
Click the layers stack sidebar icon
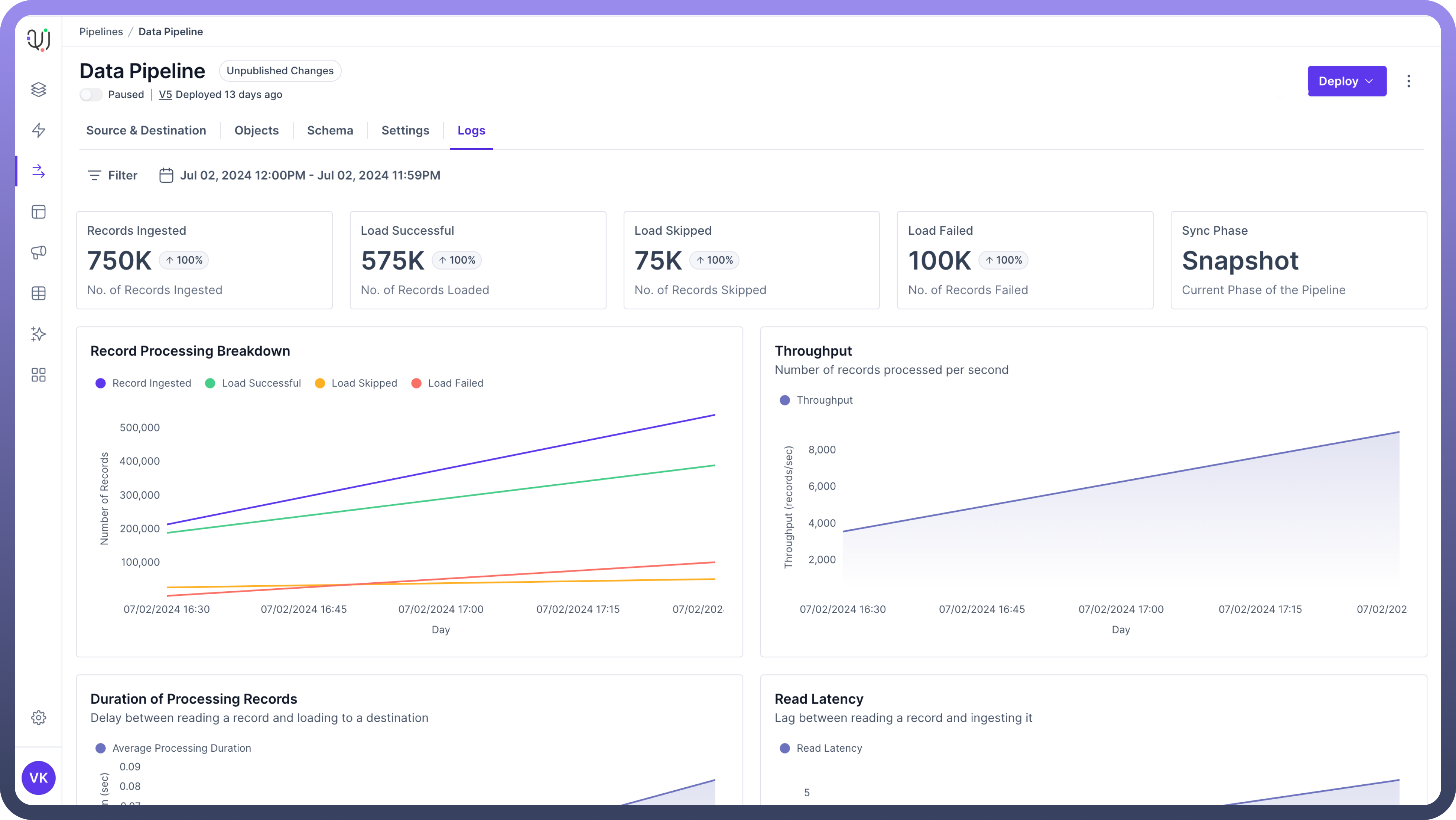(x=38, y=89)
